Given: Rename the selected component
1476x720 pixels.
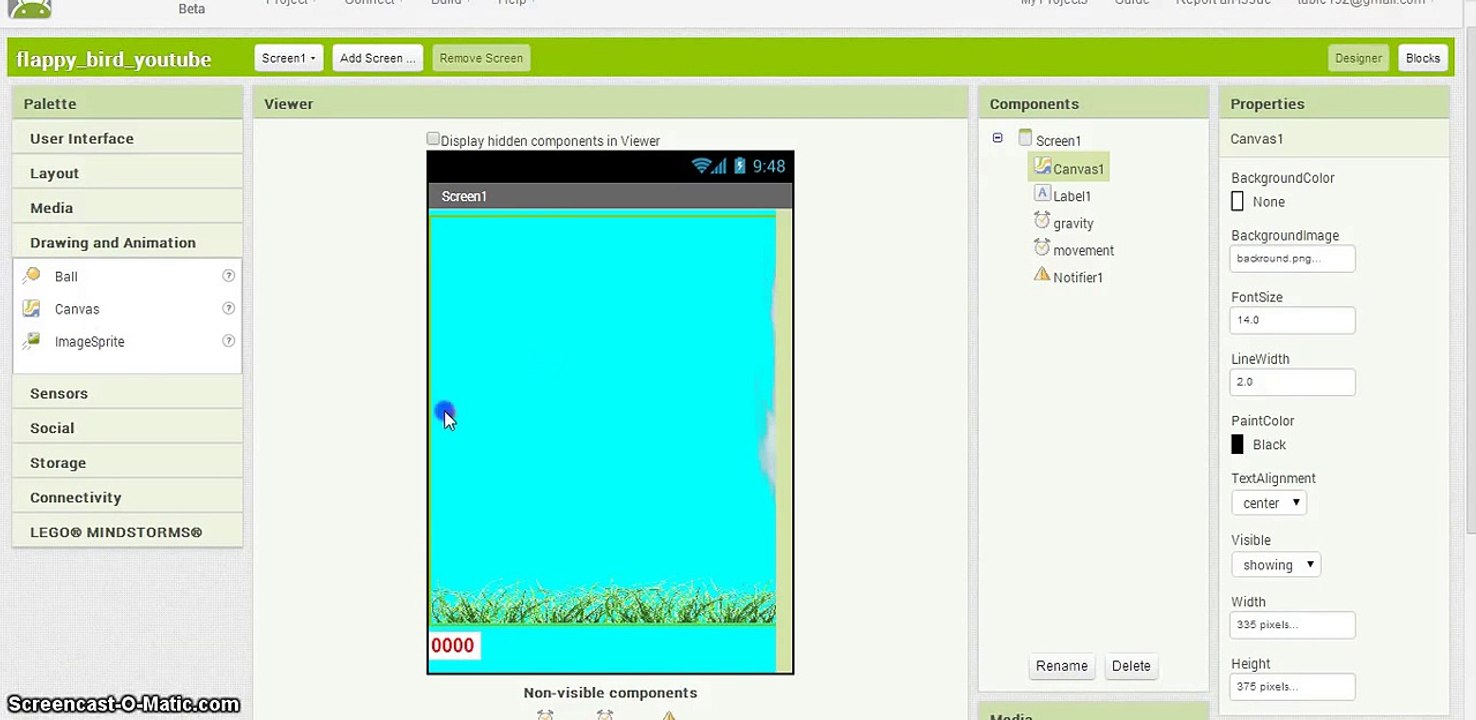Looking at the screenshot, I should 1061,666.
